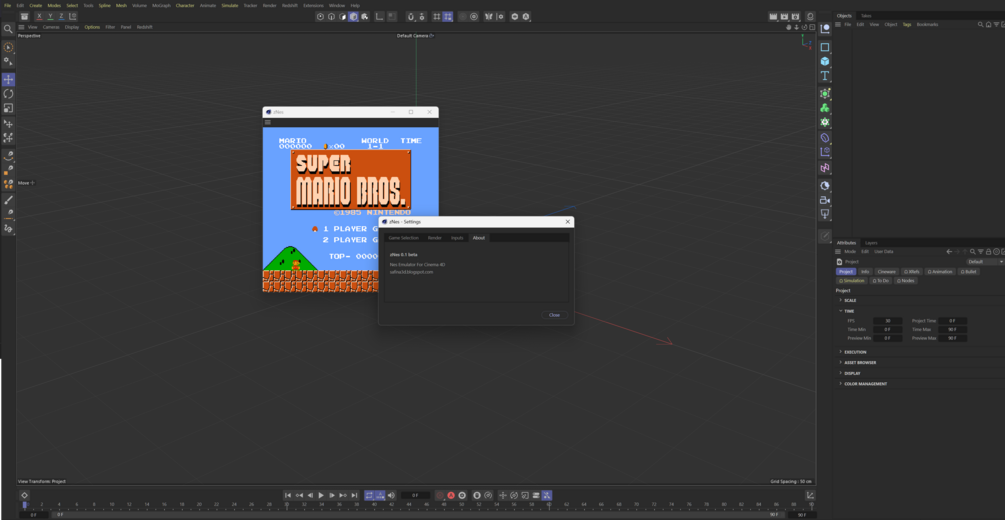This screenshot has width=1005, height=520.
Task: Toggle Enable Snap icon in top toolbar
Action: click(411, 17)
